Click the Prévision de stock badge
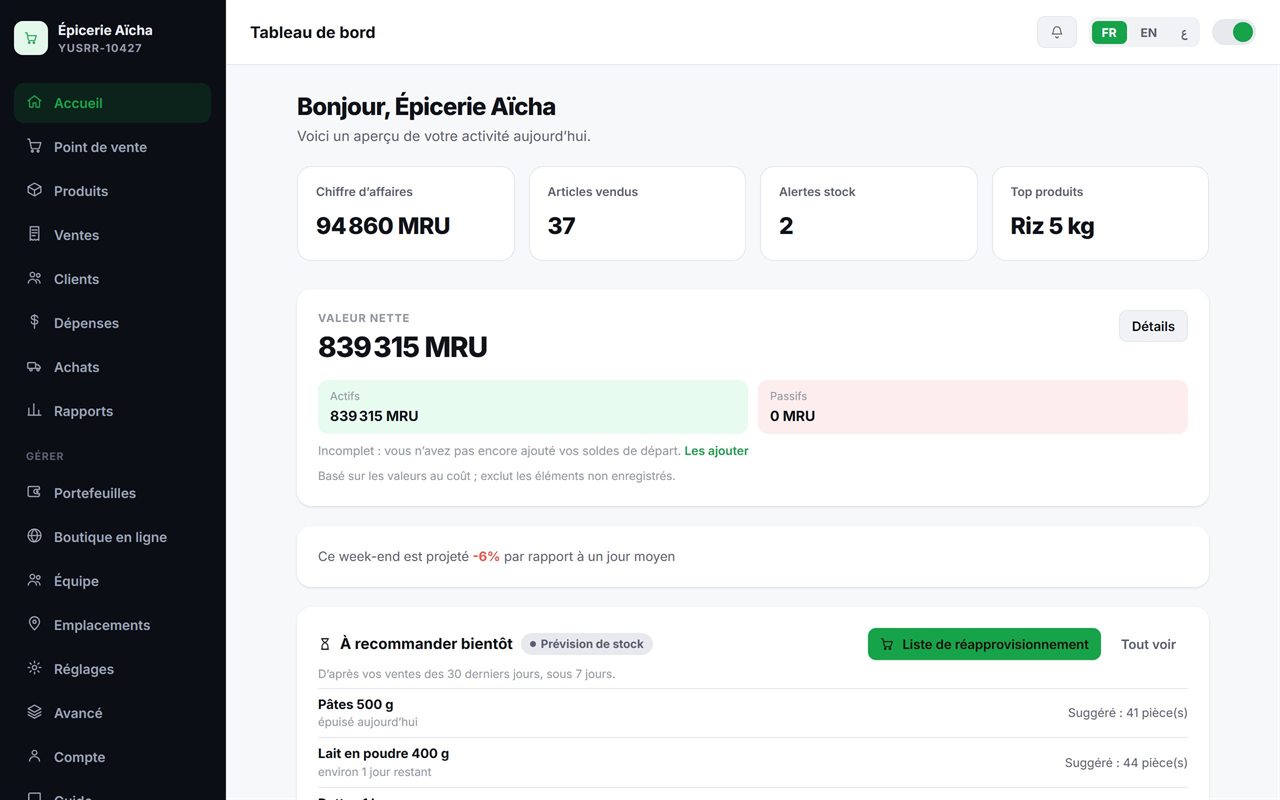The image size is (1280, 800). click(587, 644)
